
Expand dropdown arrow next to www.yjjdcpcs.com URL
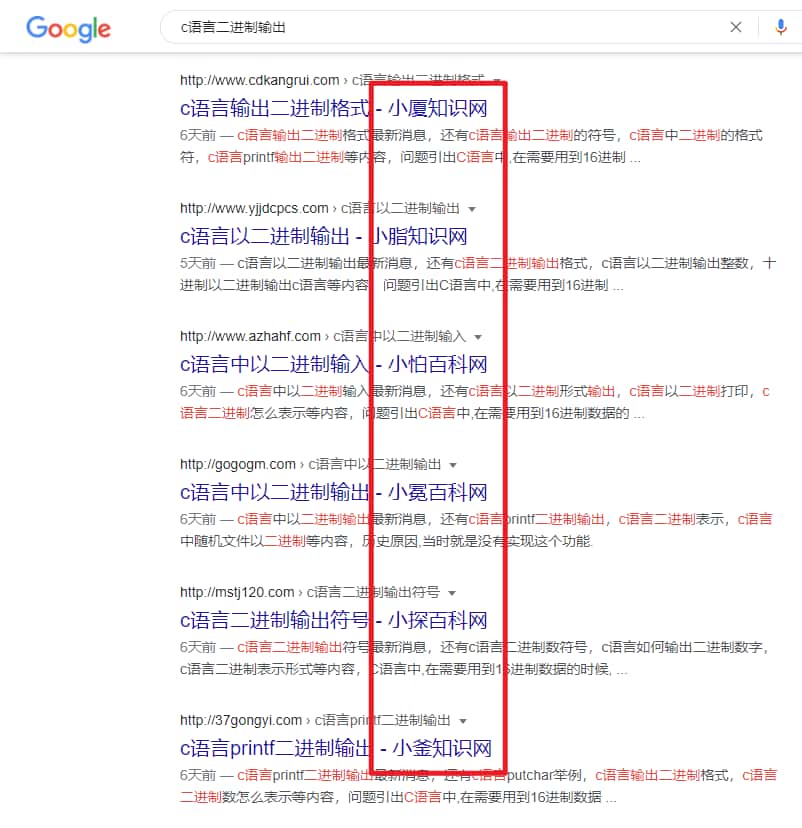click(x=472, y=209)
